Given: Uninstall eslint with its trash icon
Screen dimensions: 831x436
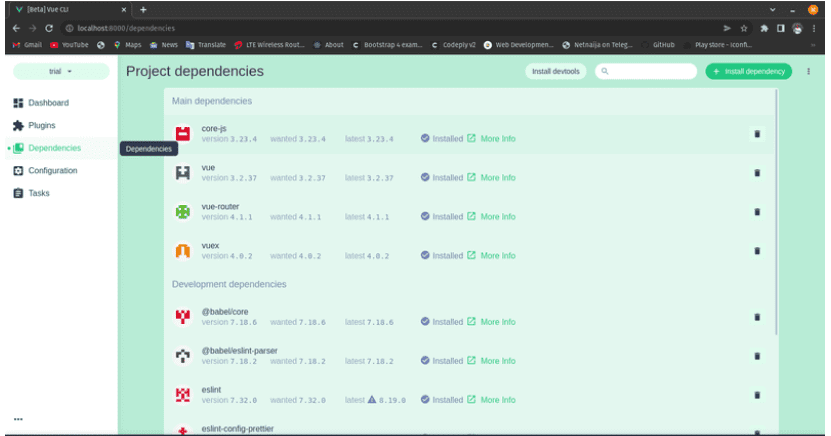Looking at the screenshot, I should 757,395.
